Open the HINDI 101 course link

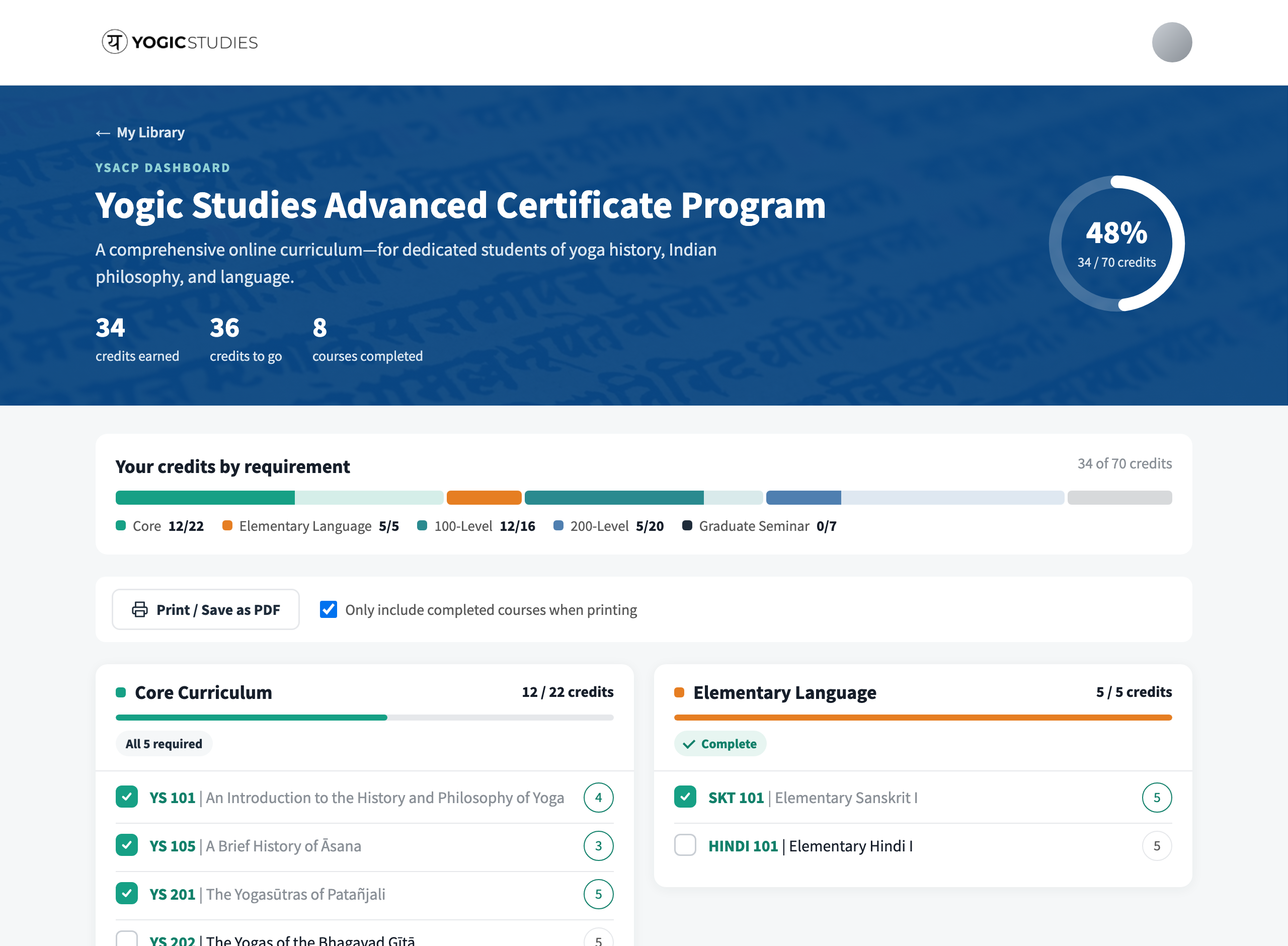[811, 846]
